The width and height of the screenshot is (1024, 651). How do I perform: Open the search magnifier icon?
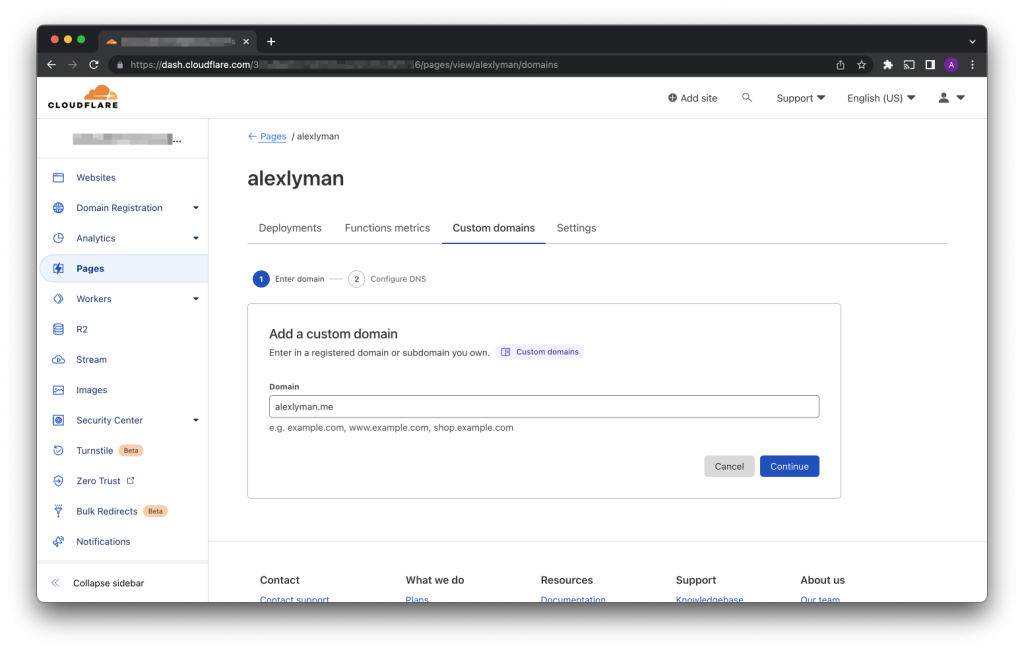click(747, 98)
